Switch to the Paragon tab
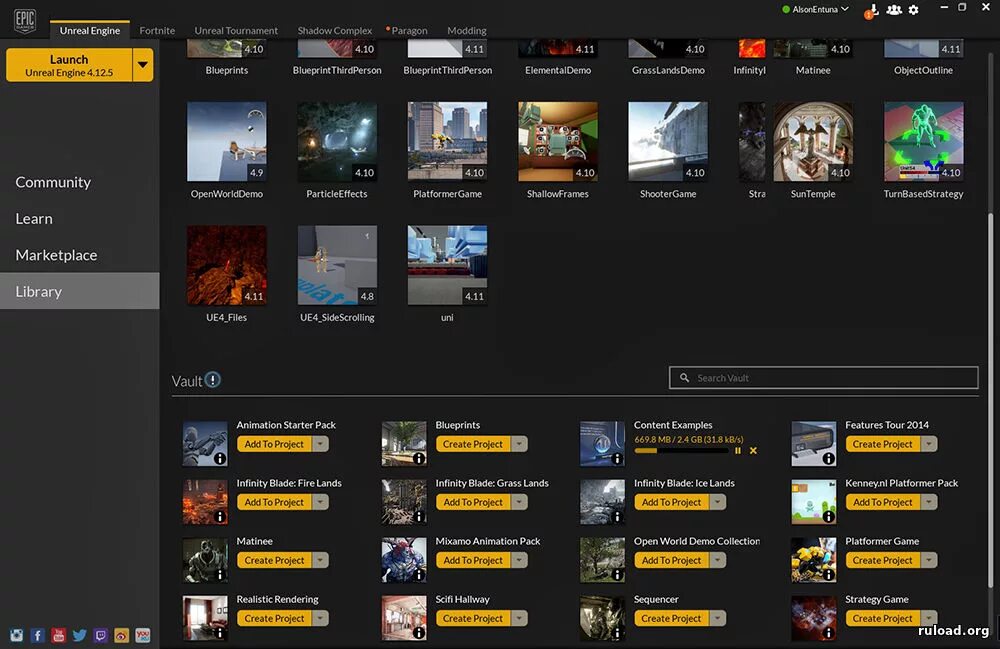The width and height of the screenshot is (1000, 649). [x=409, y=30]
